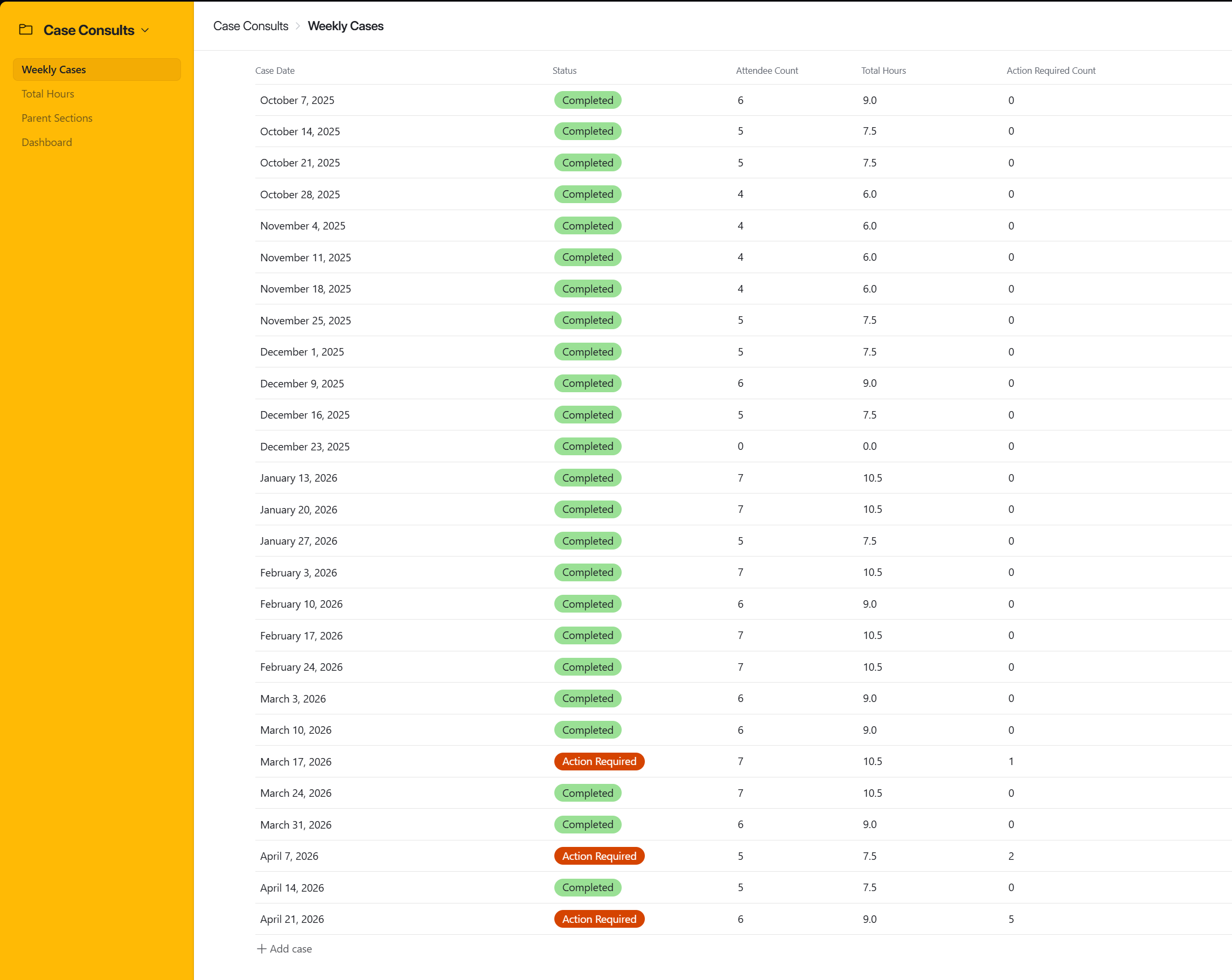Click the Action Required Count column header

point(1051,71)
